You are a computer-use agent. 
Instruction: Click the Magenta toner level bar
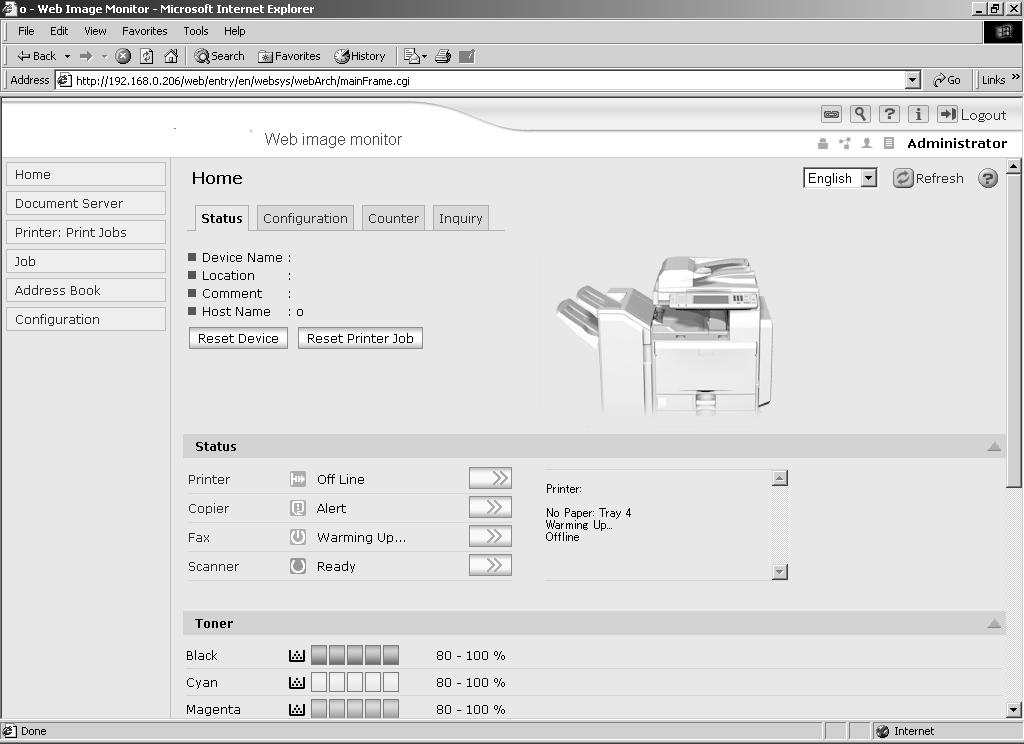355,709
